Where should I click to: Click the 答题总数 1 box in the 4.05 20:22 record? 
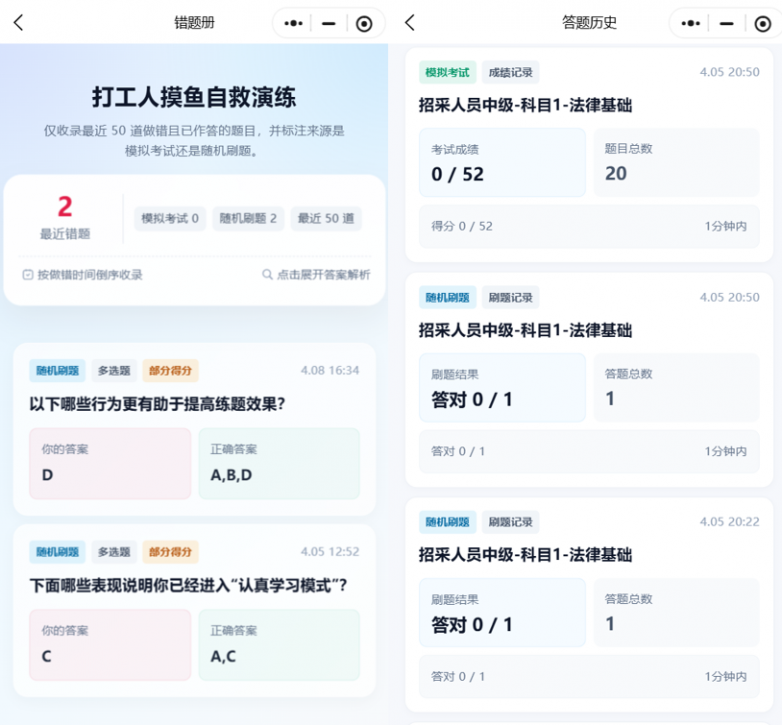(x=676, y=612)
